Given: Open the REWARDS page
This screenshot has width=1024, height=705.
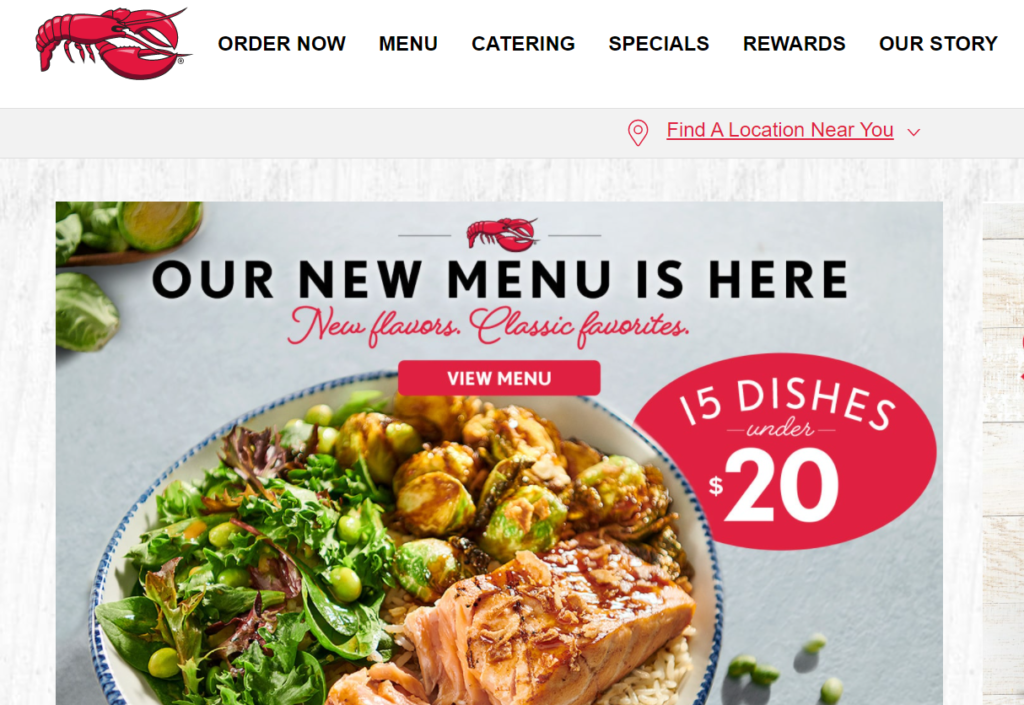Looking at the screenshot, I should (794, 44).
